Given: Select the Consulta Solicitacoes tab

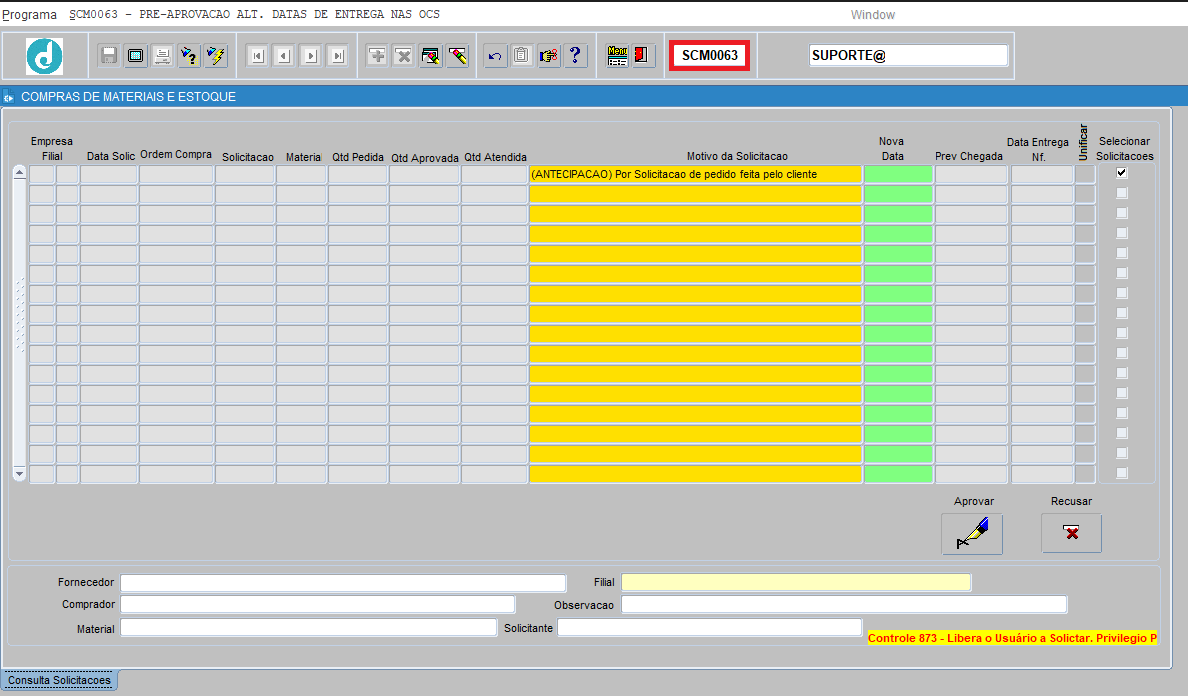Looking at the screenshot, I should click(x=59, y=680).
